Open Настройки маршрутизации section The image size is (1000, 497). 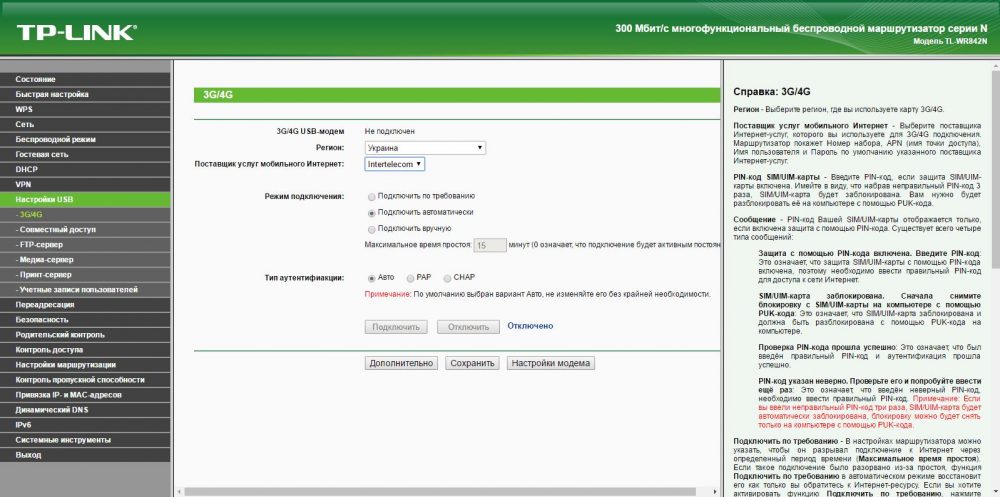coord(85,365)
